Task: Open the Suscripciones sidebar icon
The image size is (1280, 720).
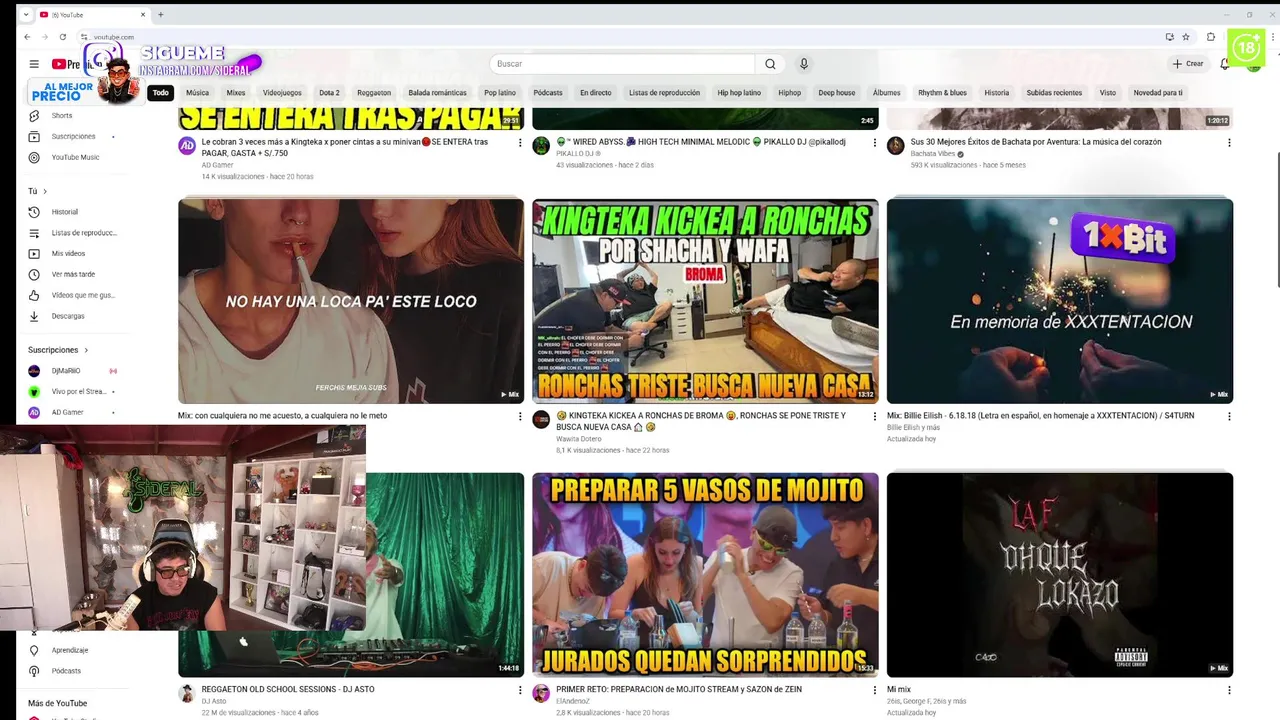Action: pos(34,136)
